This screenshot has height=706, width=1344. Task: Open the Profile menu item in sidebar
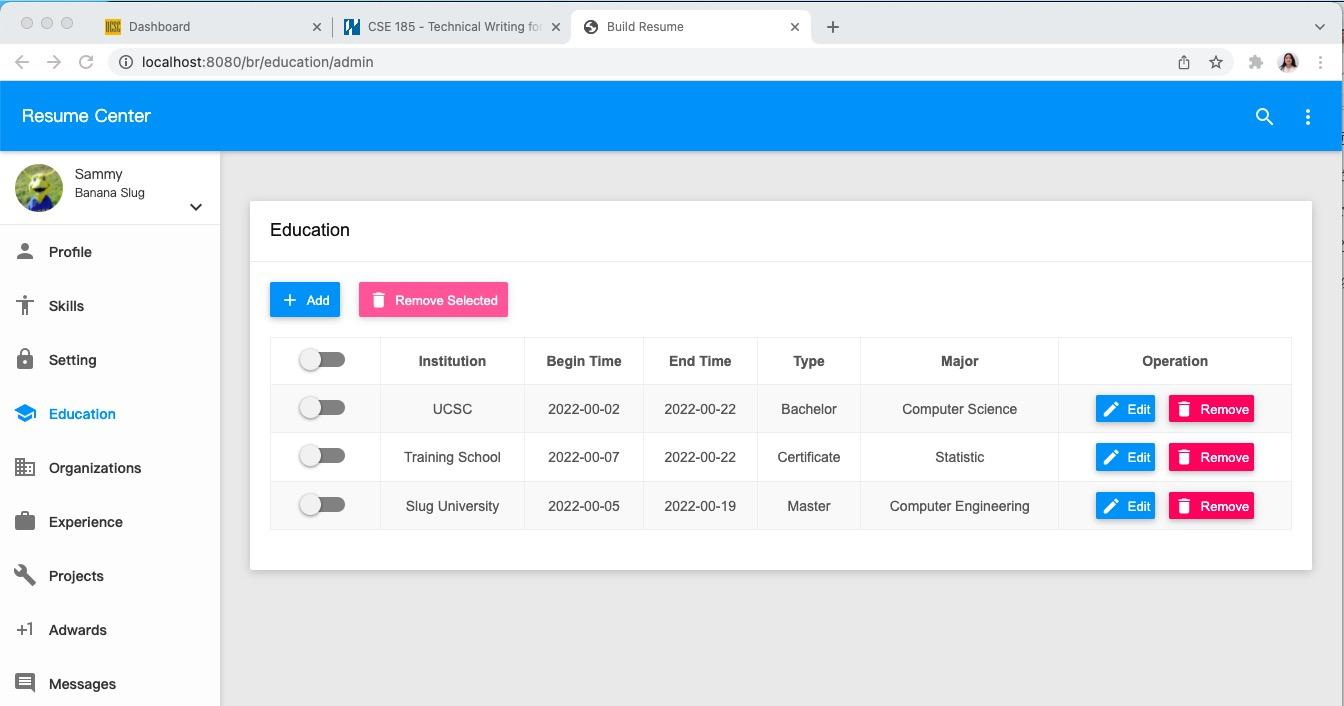tap(70, 252)
